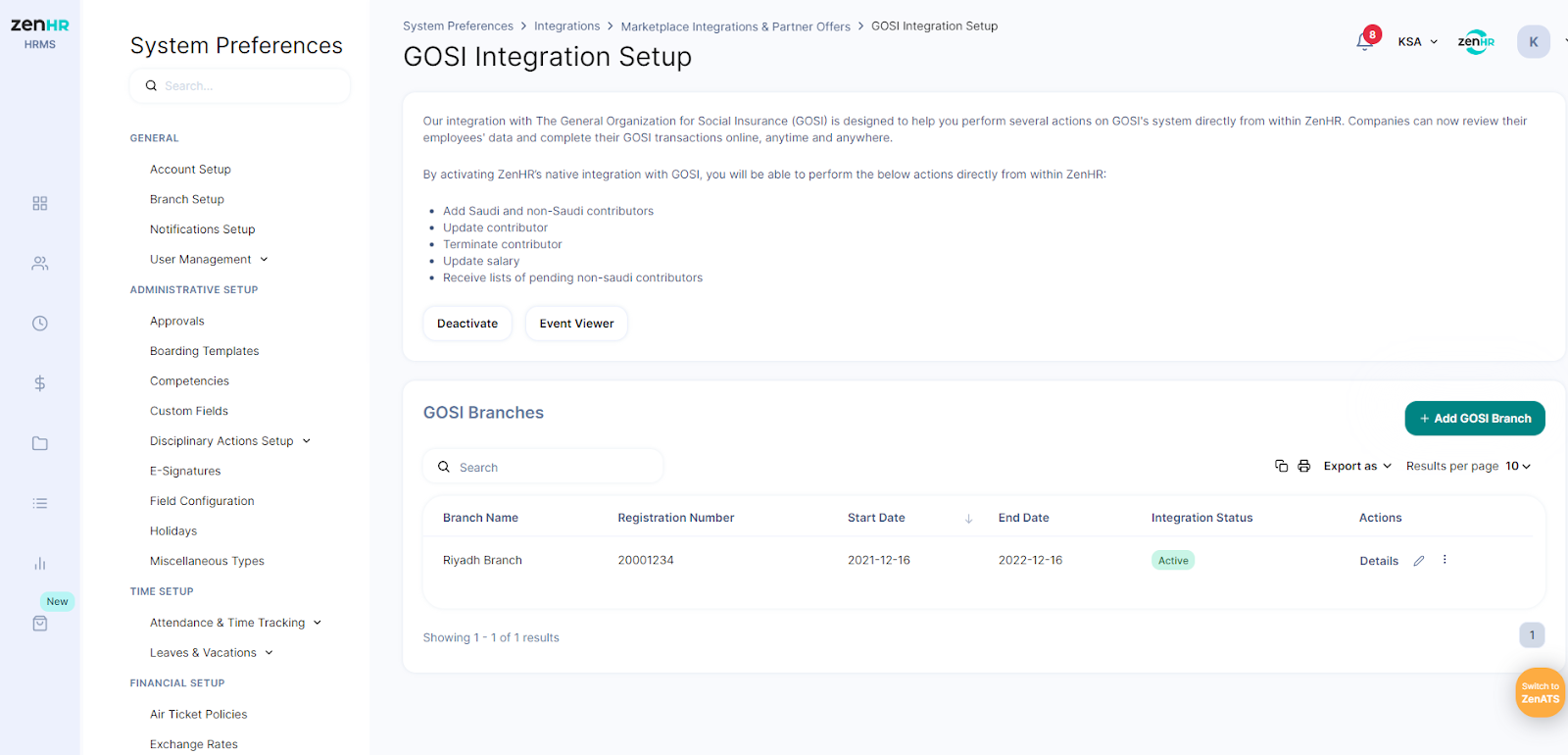Click the Active status badge
The height and width of the screenshot is (755, 1568).
coord(1173,561)
